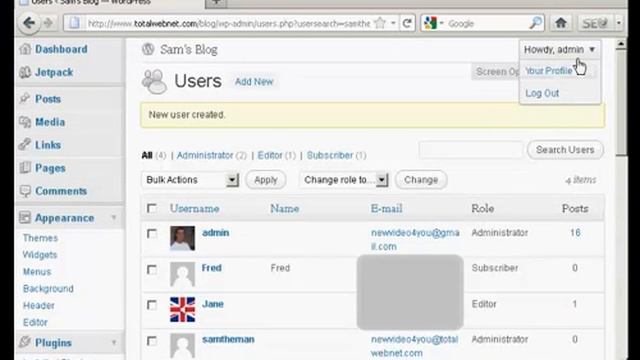The height and width of the screenshot is (360, 640).
Task: Open browser home page icon
Action: pyautogui.click(x=561, y=23)
